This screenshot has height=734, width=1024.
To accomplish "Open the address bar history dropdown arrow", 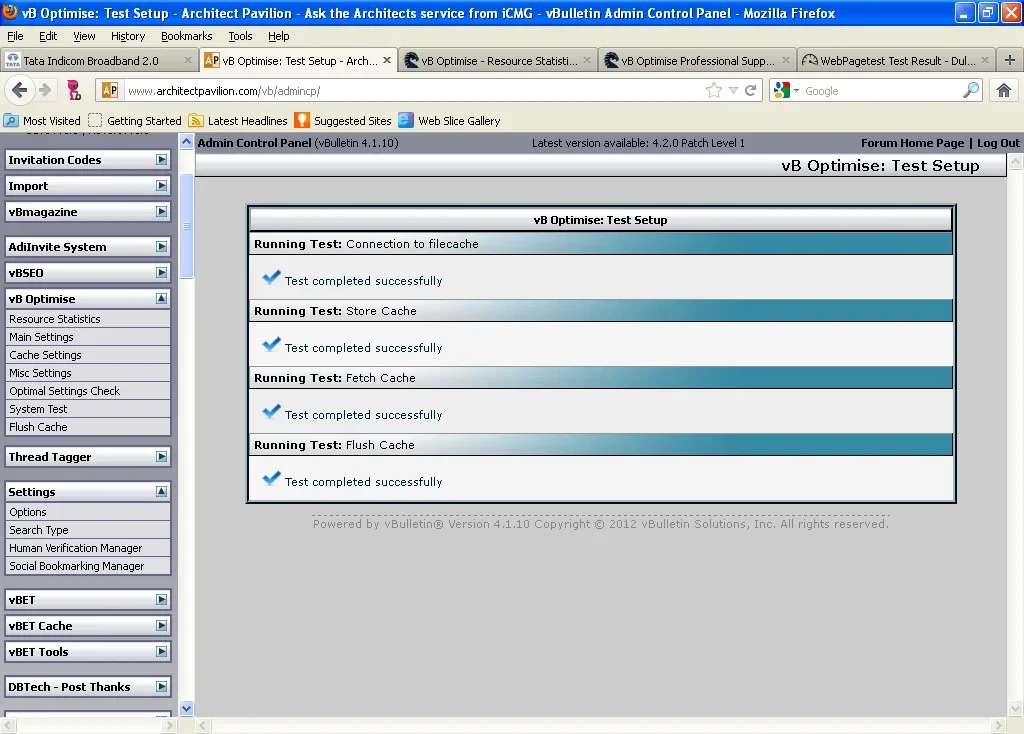I will point(733,91).
